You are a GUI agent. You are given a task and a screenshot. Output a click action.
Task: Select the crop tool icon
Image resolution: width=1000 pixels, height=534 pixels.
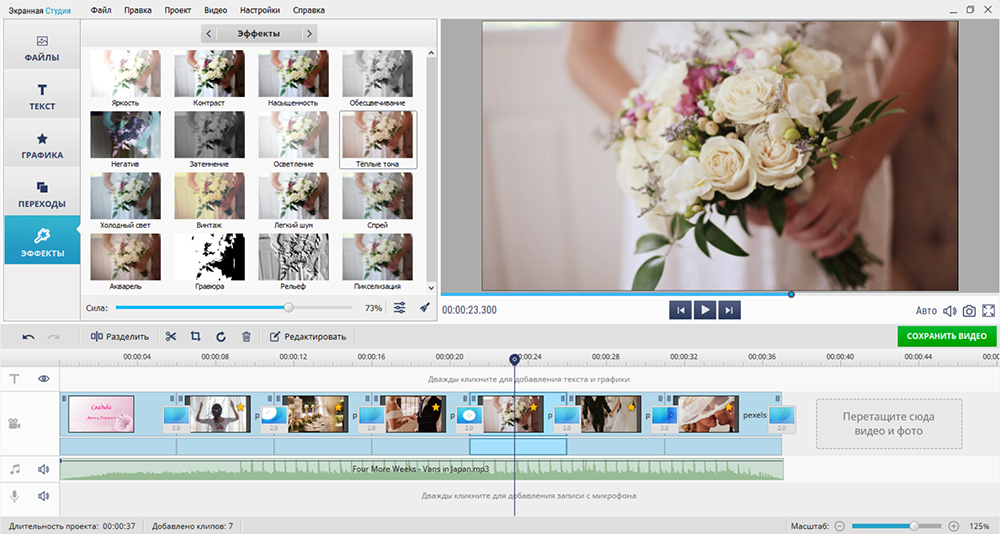point(195,337)
